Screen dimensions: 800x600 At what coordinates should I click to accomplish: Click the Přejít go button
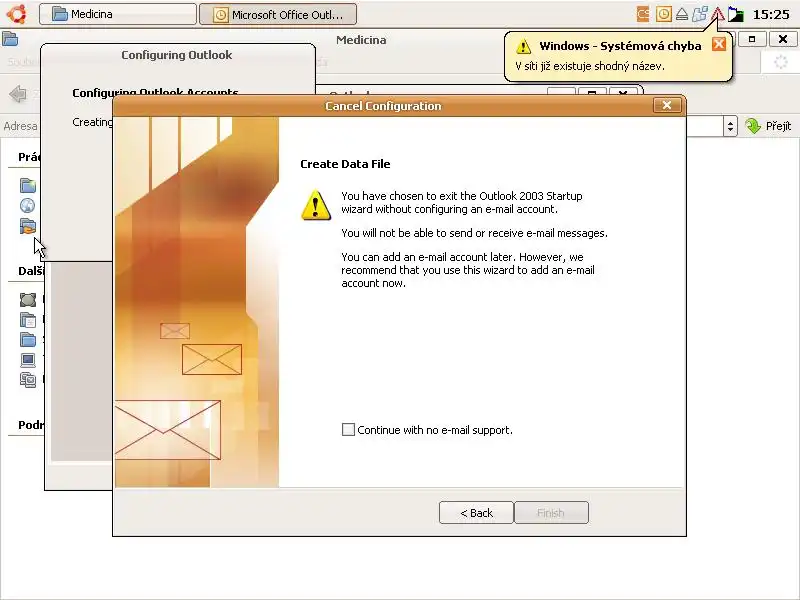[768, 126]
